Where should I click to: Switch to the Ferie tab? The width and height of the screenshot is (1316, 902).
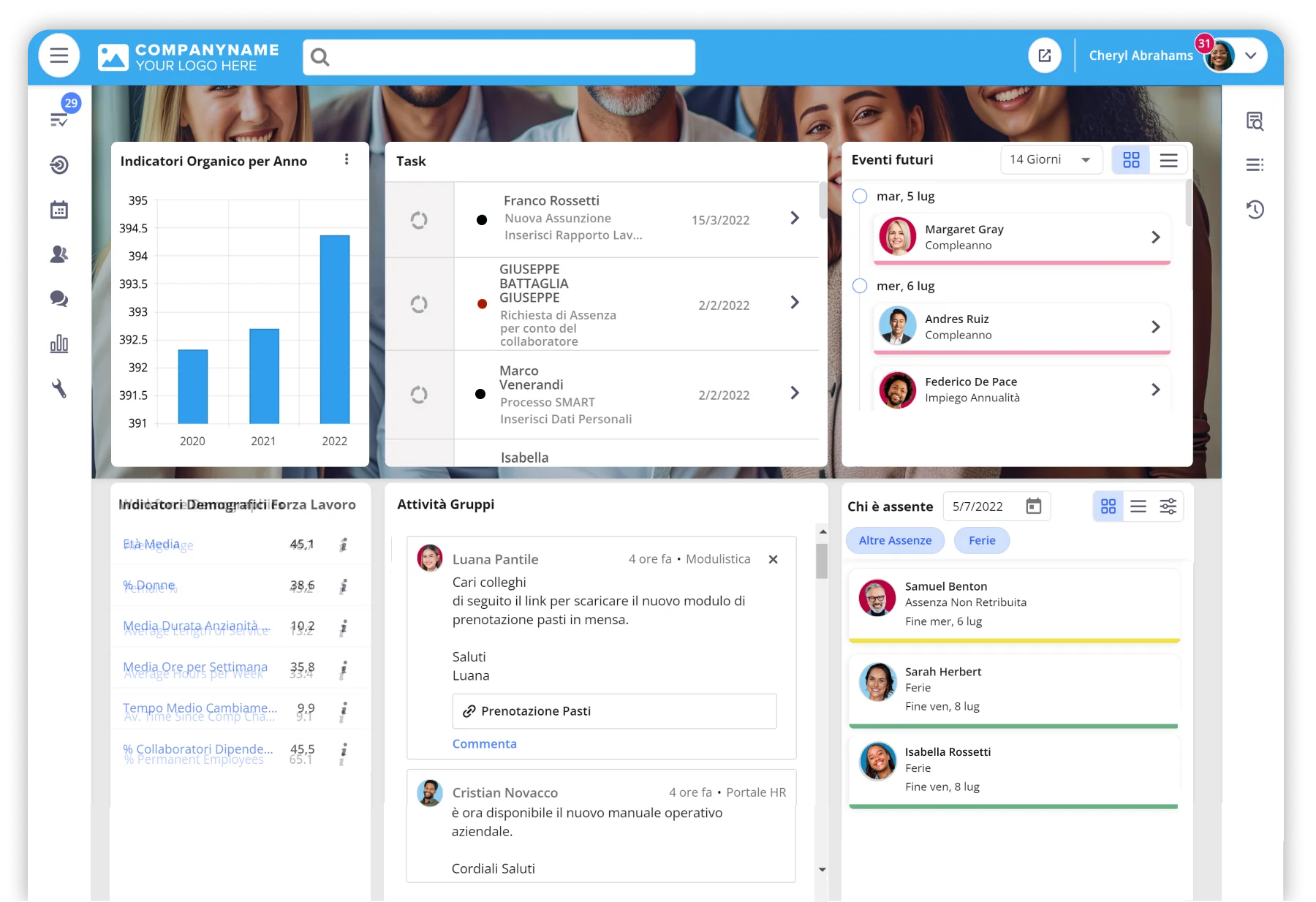click(x=982, y=540)
